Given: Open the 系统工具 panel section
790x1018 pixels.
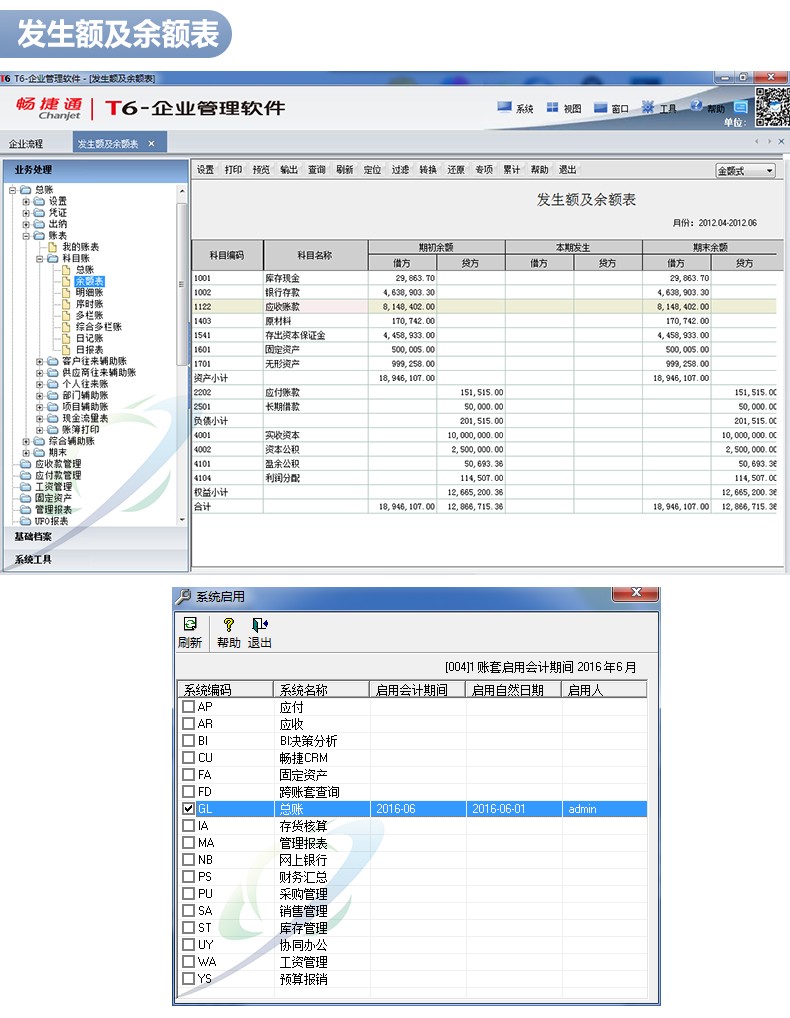Looking at the screenshot, I should point(95,559).
